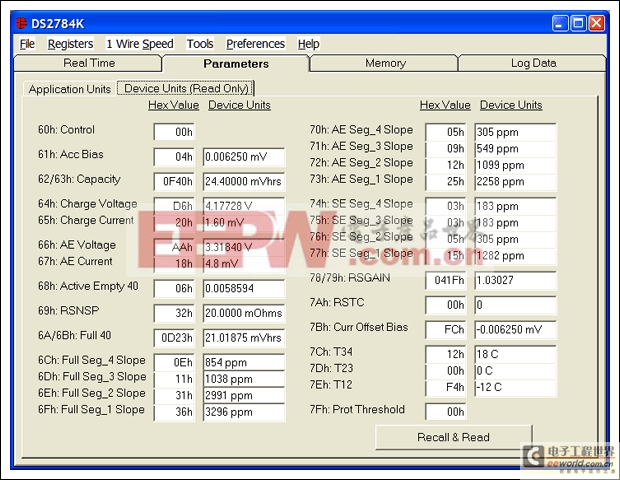Open the Registers menu
Viewport: 620px width, 480px height.
point(70,44)
